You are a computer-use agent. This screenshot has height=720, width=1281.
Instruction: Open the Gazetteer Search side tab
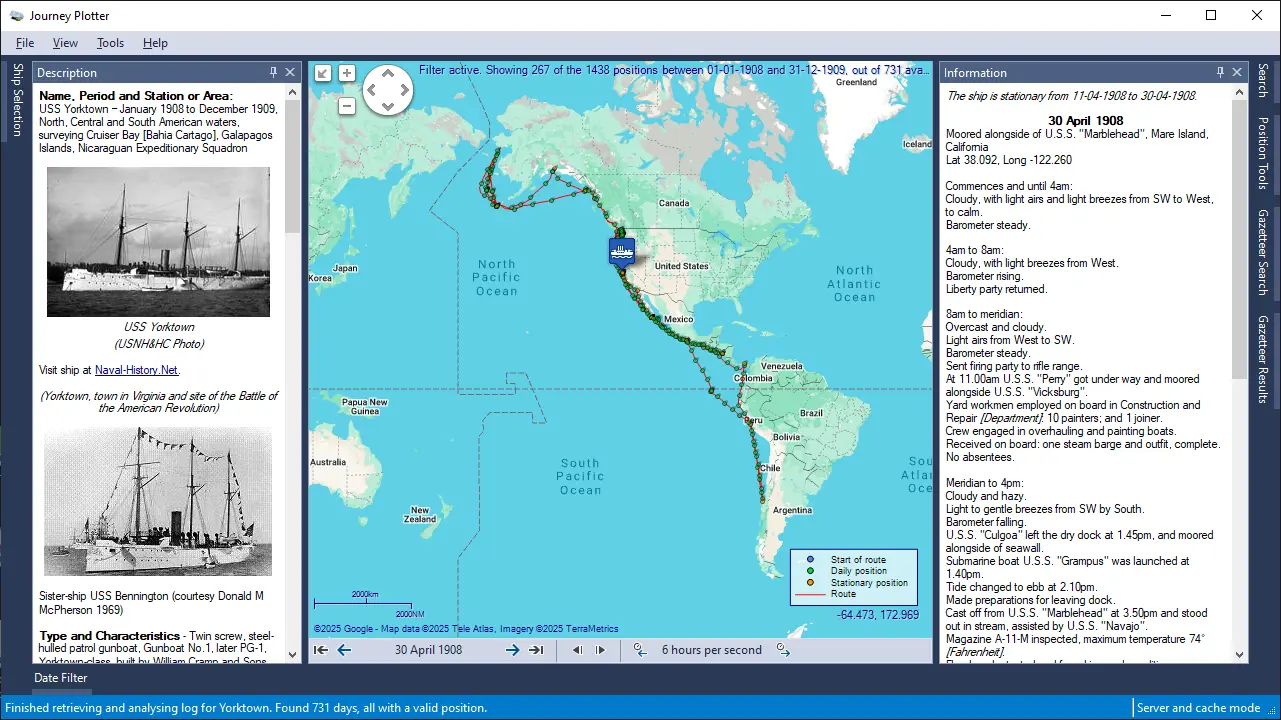(x=1263, y=252)
